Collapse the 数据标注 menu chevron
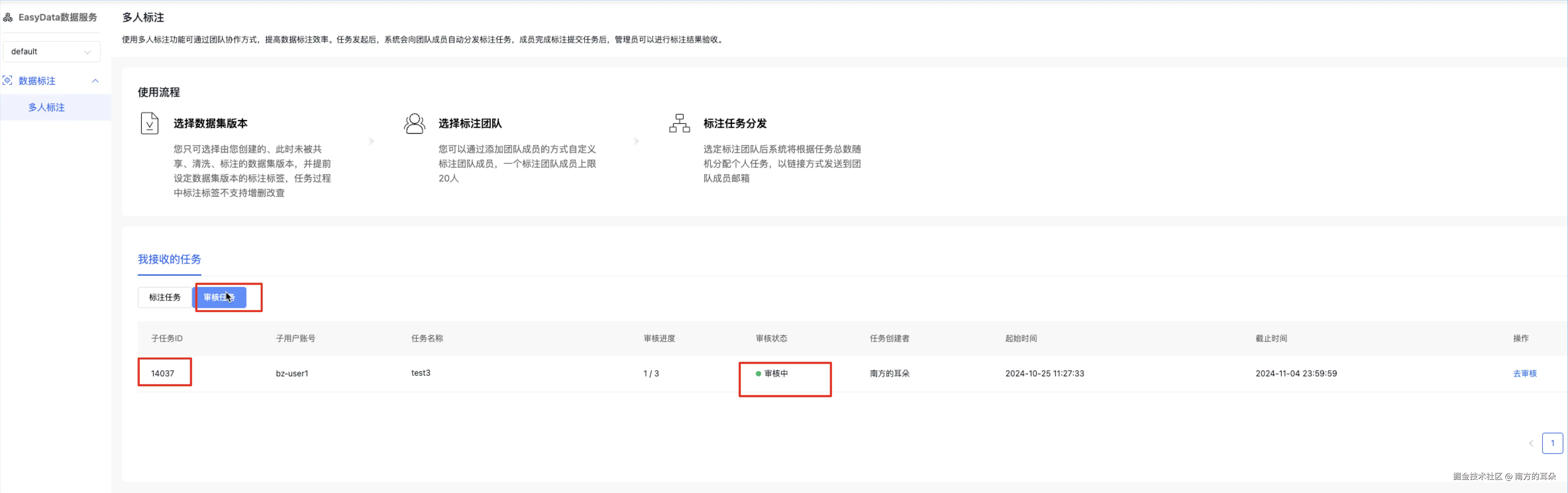The height and width of the screenshot is (493, 1568). [95, 80]
